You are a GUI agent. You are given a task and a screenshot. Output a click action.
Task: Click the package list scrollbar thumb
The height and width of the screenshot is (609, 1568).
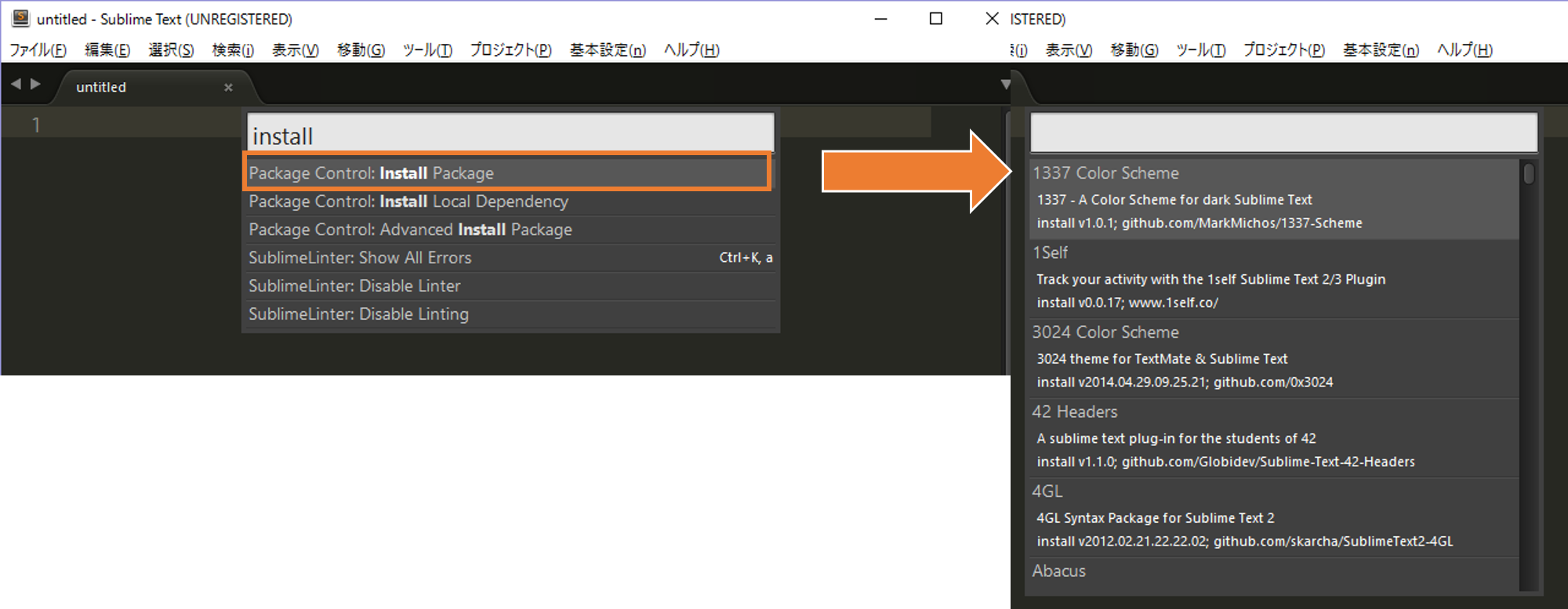pyautogui.click(x=1529, y=173)
